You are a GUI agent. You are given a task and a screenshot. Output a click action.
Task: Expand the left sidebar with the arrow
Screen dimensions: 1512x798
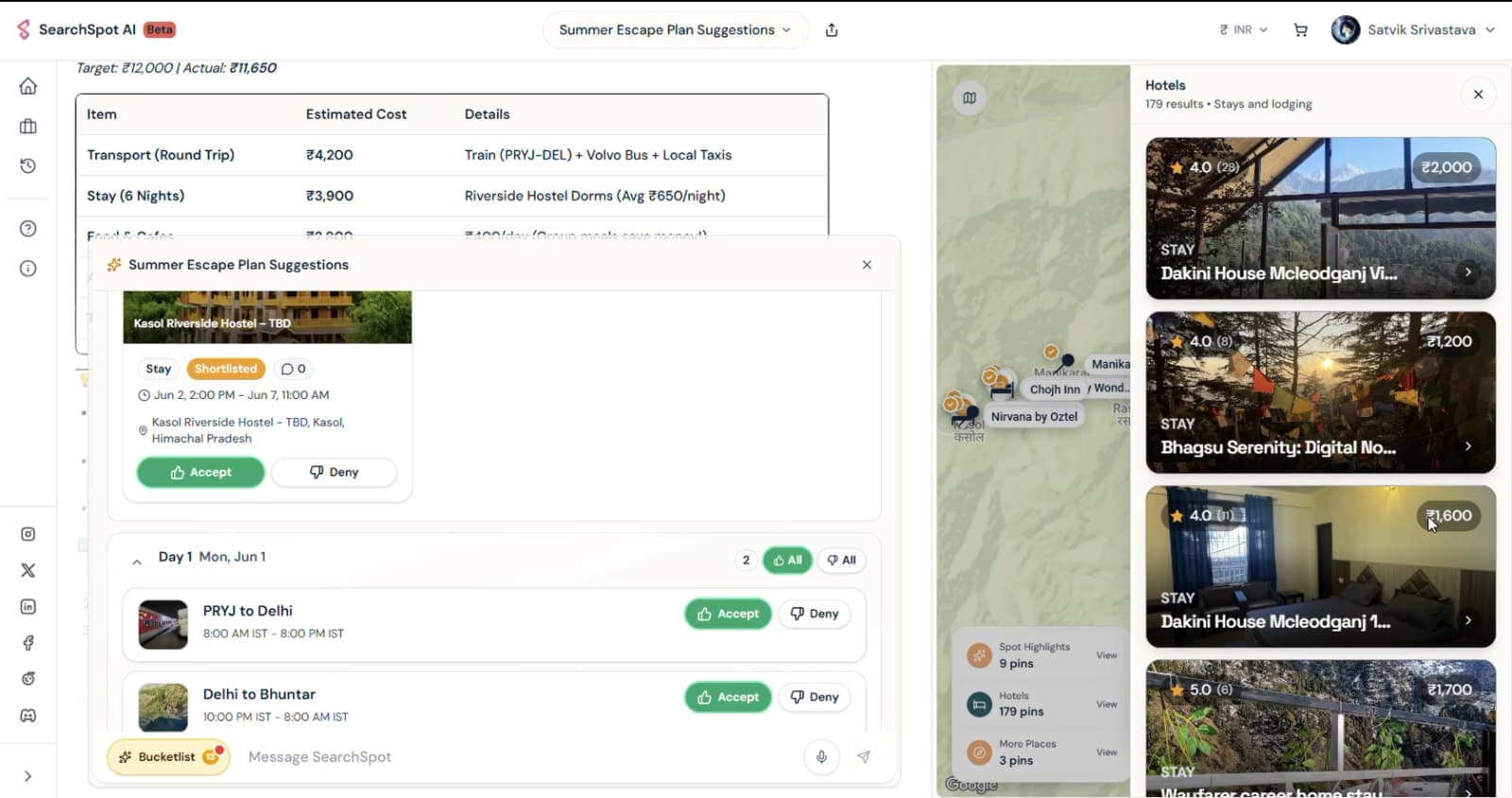point(28,776)
